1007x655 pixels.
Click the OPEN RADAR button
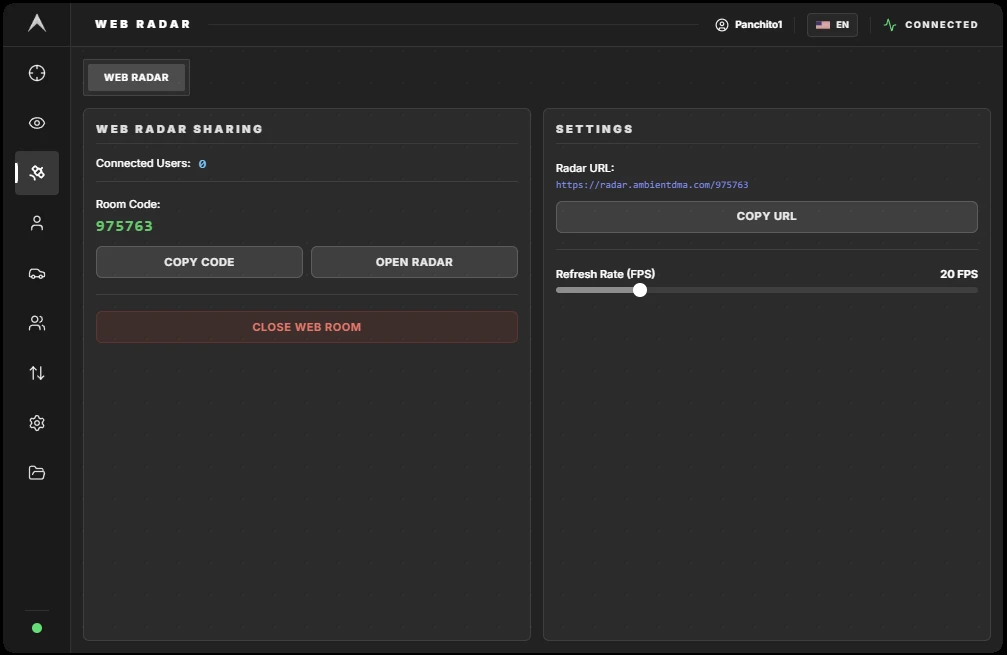tap(414, 262)
